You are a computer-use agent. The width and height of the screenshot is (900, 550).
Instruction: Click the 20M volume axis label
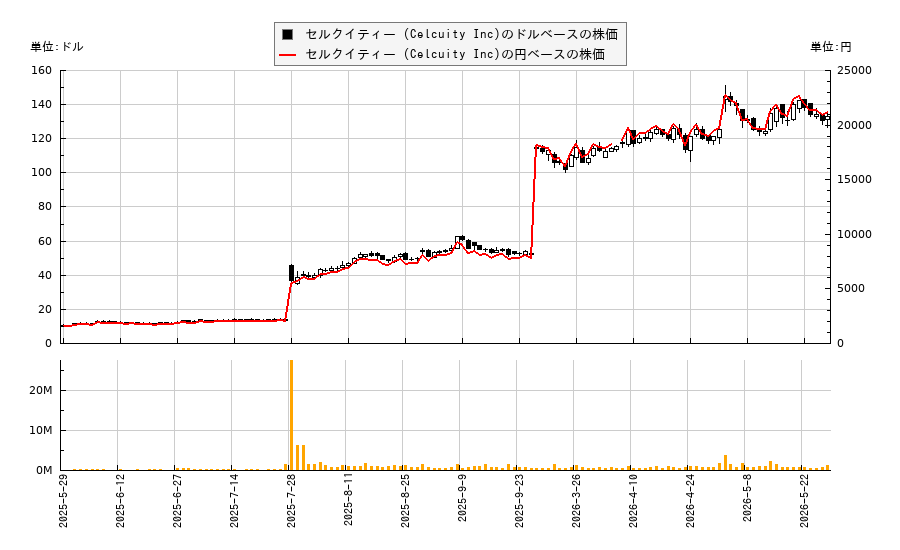tap(41, 390)
